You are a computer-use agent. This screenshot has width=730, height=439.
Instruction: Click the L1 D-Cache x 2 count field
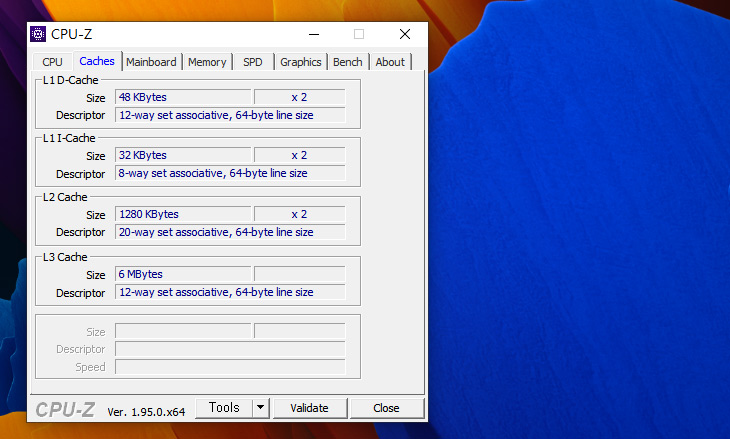(299, 97)
